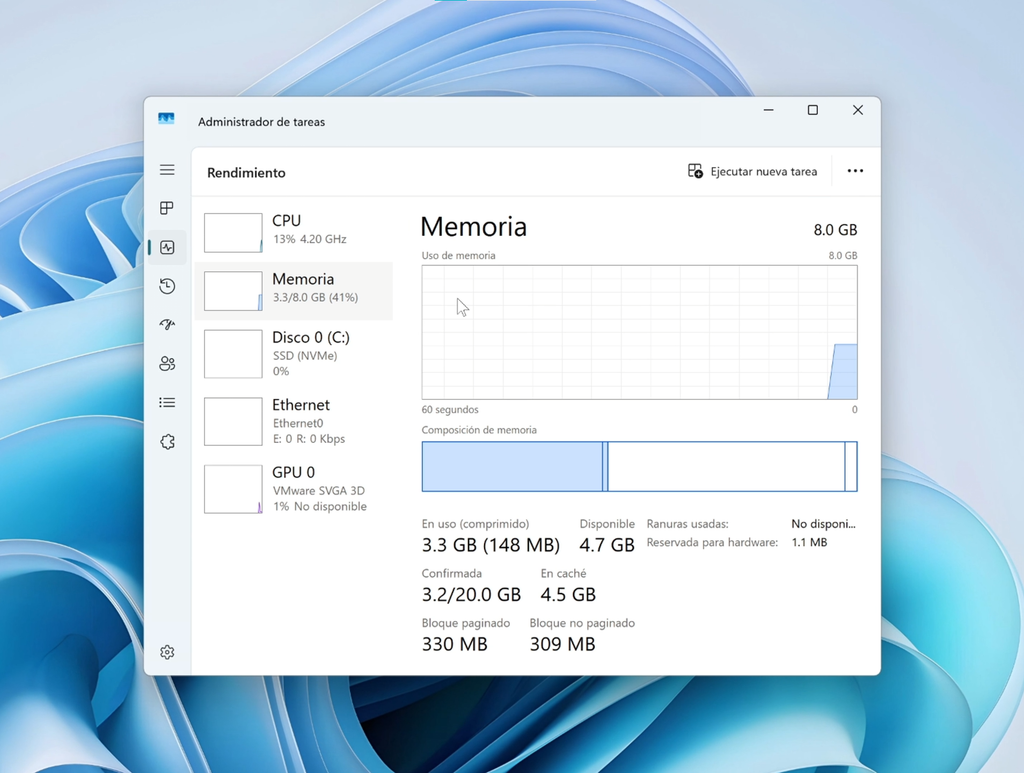Viewport: 1024px width, 773px height.
Task: Open the Processes page icon
Action: point(167,208)
